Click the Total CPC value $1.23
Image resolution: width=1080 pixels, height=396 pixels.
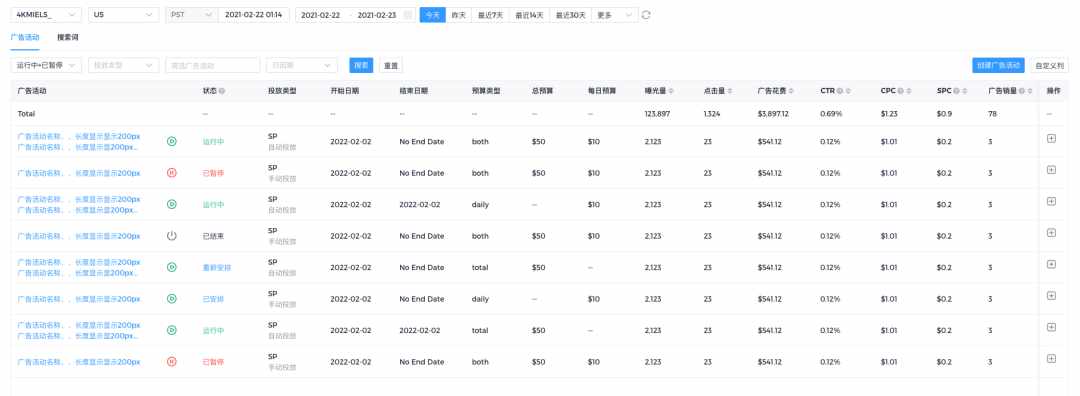888,114
